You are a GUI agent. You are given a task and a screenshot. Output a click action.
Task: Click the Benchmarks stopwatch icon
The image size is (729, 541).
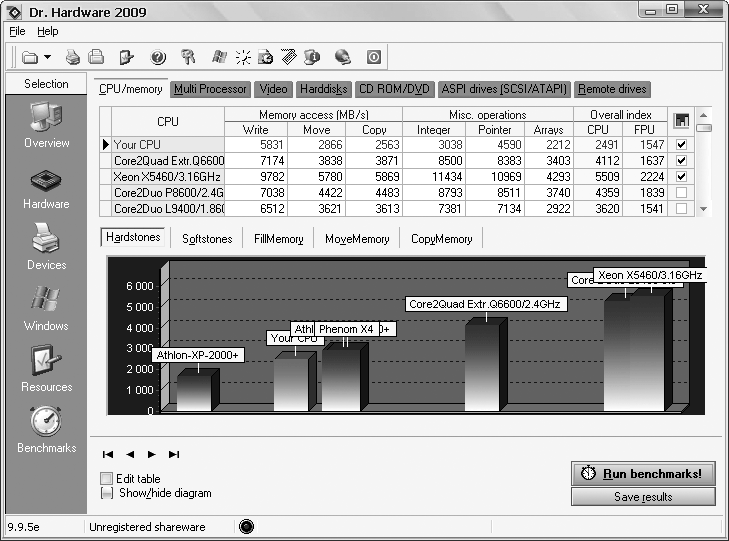47,430
